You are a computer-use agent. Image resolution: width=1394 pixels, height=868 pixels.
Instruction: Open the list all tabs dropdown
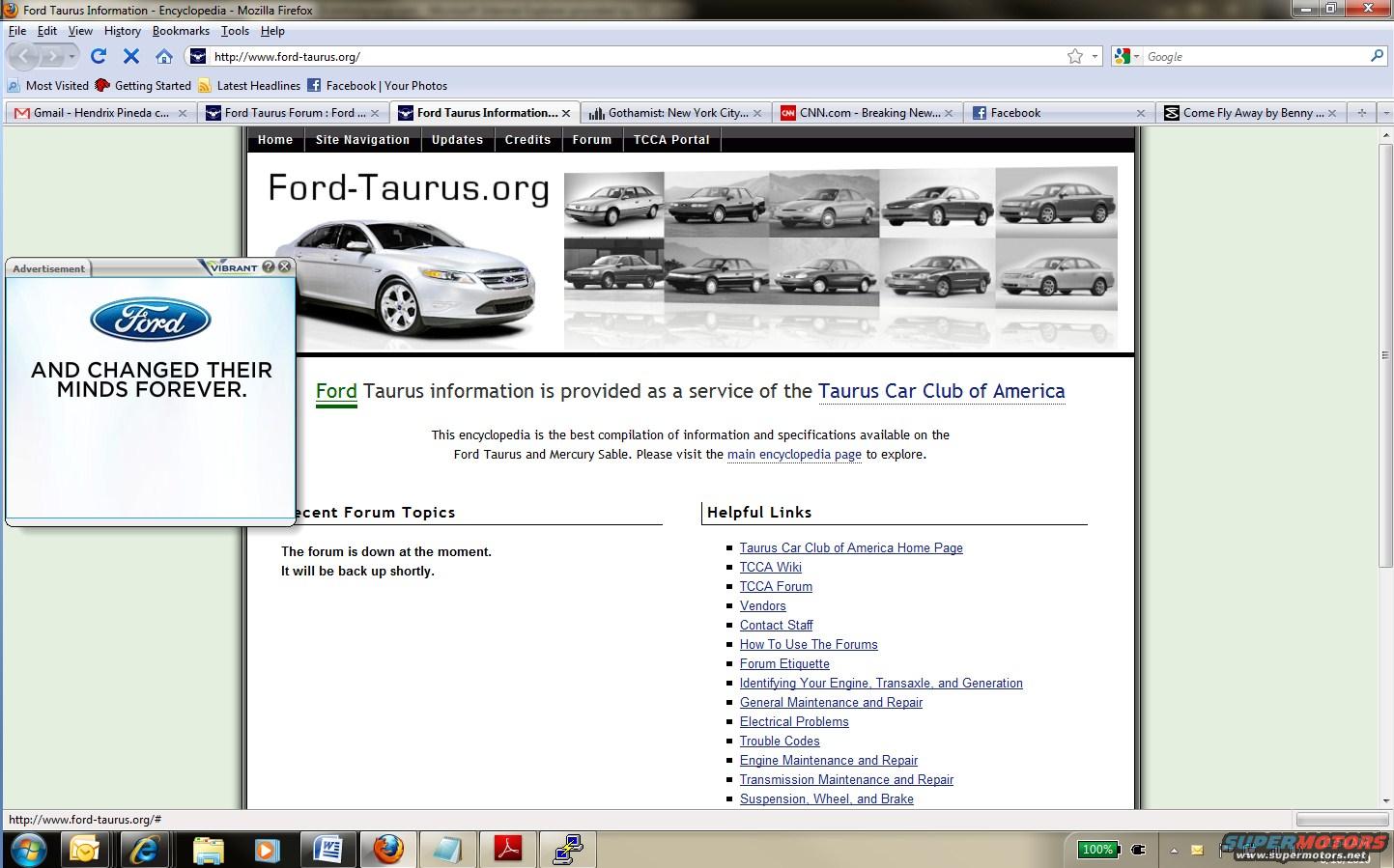pos(1385,113)
